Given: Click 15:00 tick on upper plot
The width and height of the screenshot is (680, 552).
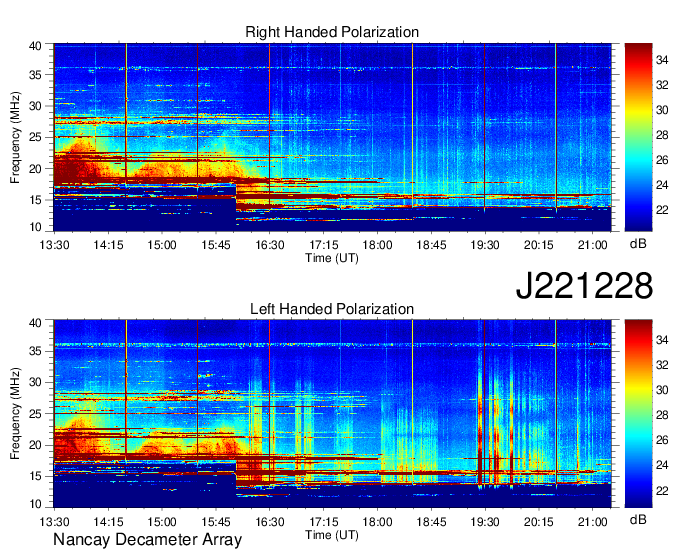Looking at the screenshot, I should 162,245.
